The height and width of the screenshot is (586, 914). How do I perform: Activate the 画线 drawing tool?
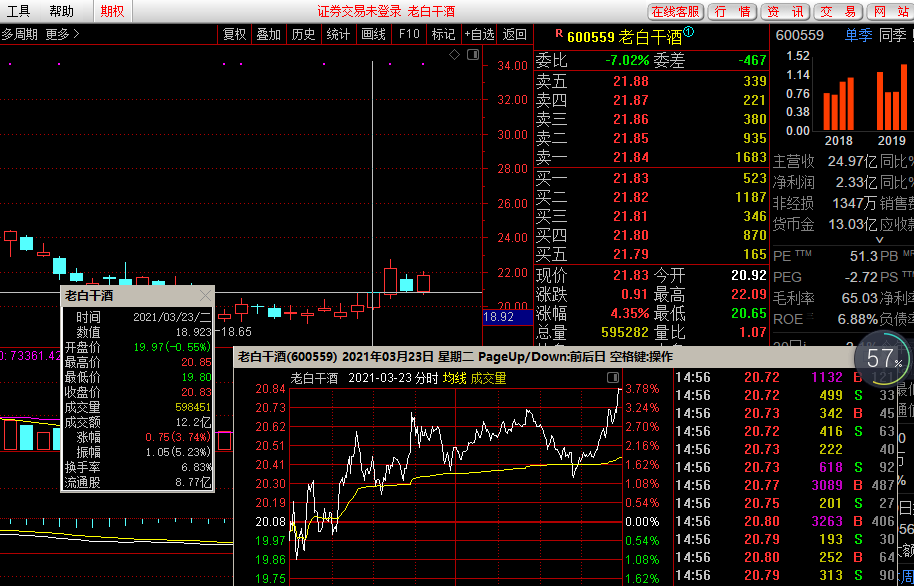(x=373, y=34)
